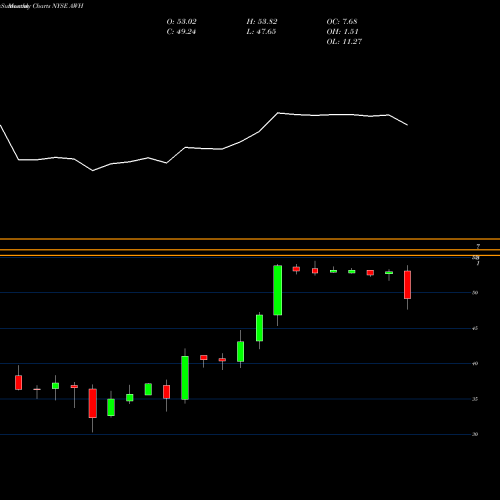Click the 40 price axis label

(x=475, y=363)
